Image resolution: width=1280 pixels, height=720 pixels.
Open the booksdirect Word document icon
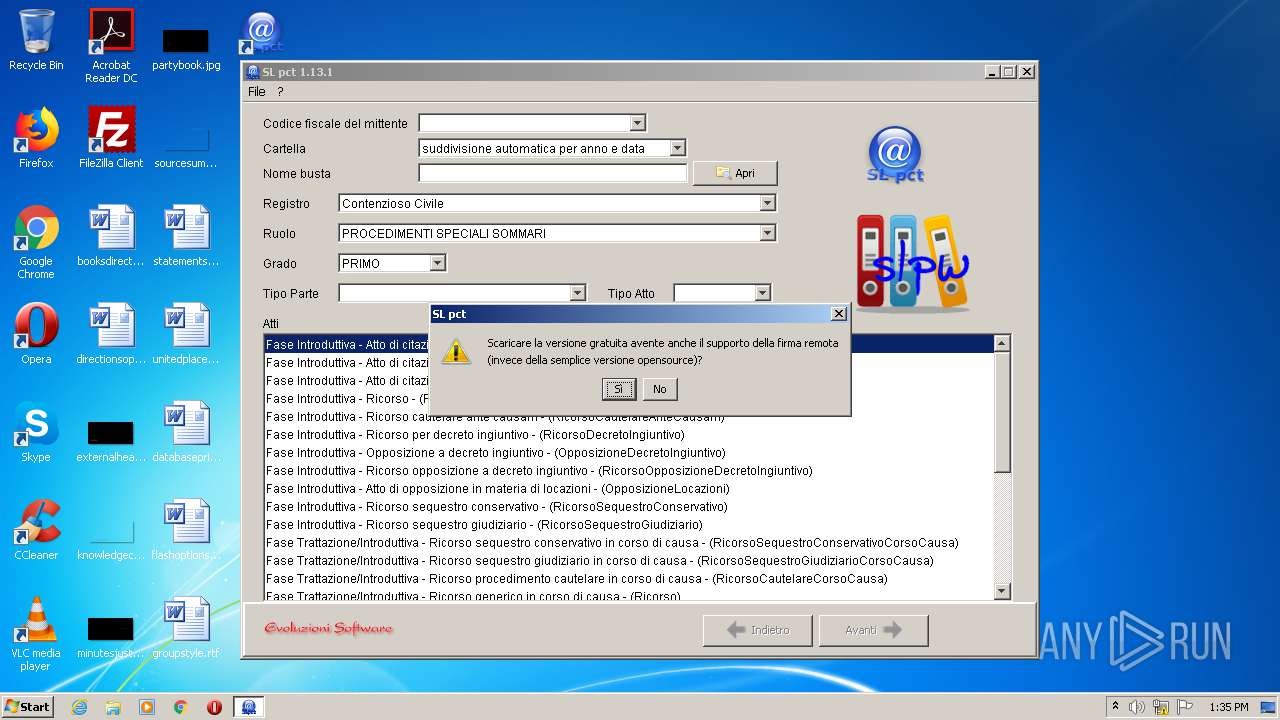111,236
